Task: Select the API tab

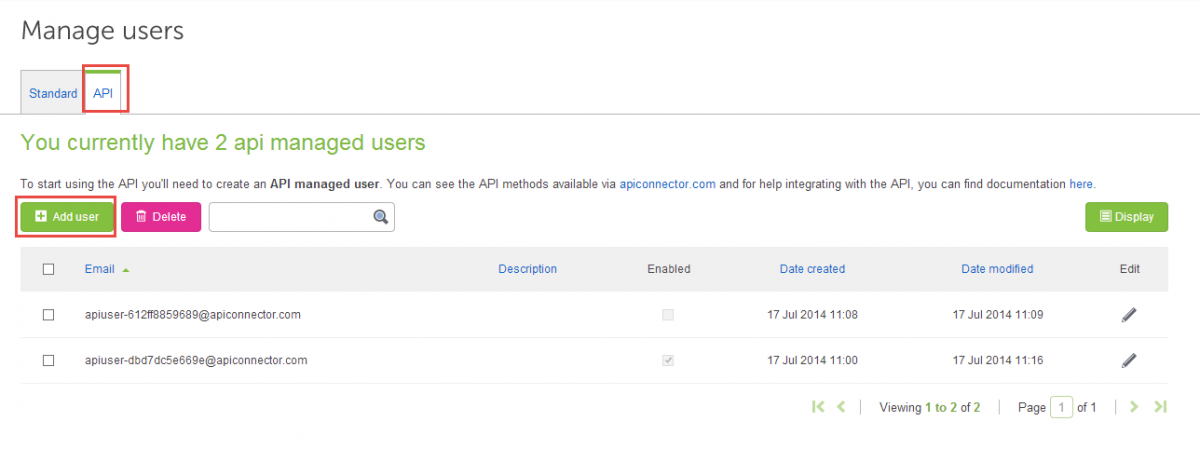Action: point(104,93)
